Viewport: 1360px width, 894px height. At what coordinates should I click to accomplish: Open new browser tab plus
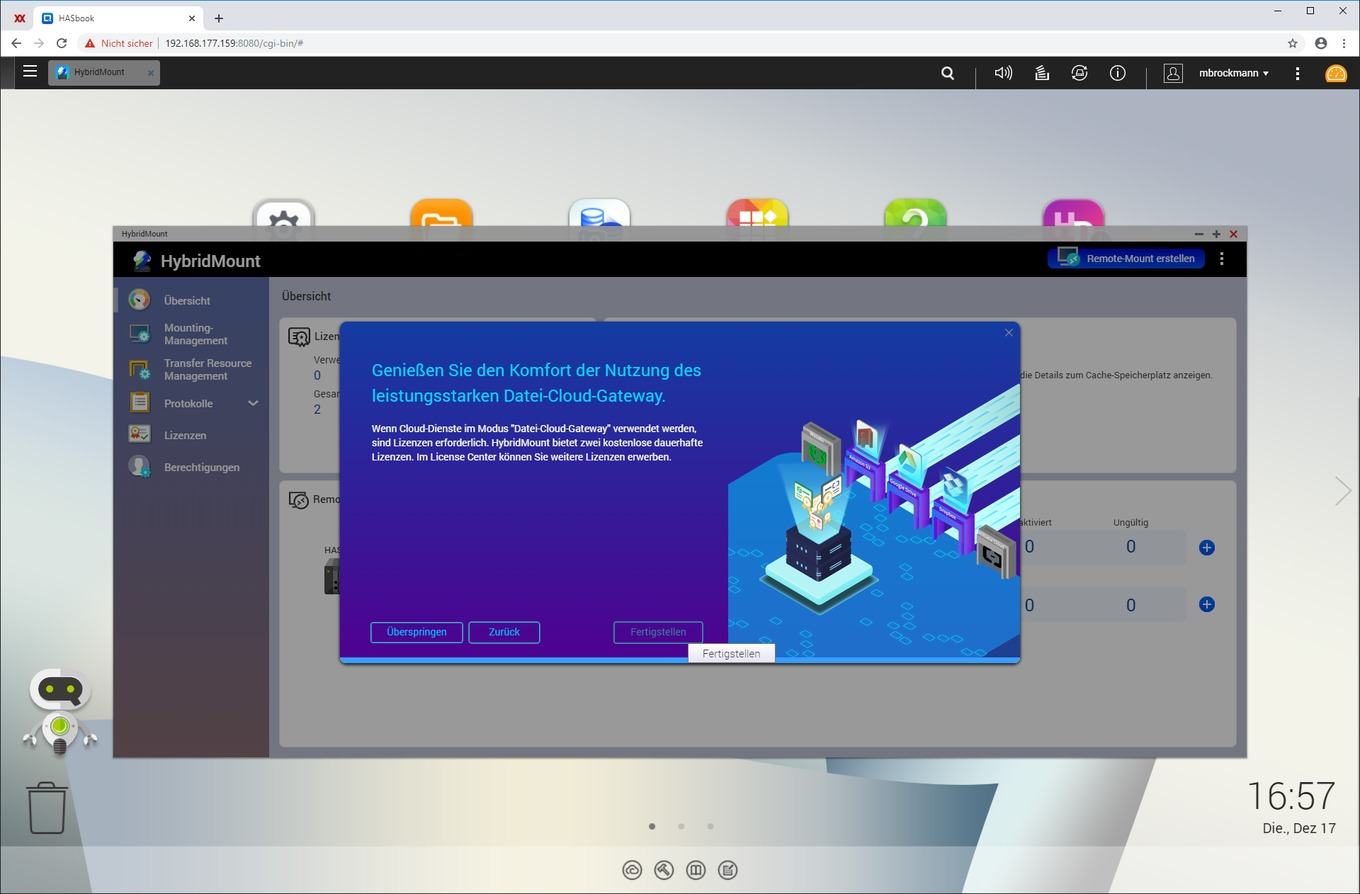pyautogui.click(x=218, y=18)
